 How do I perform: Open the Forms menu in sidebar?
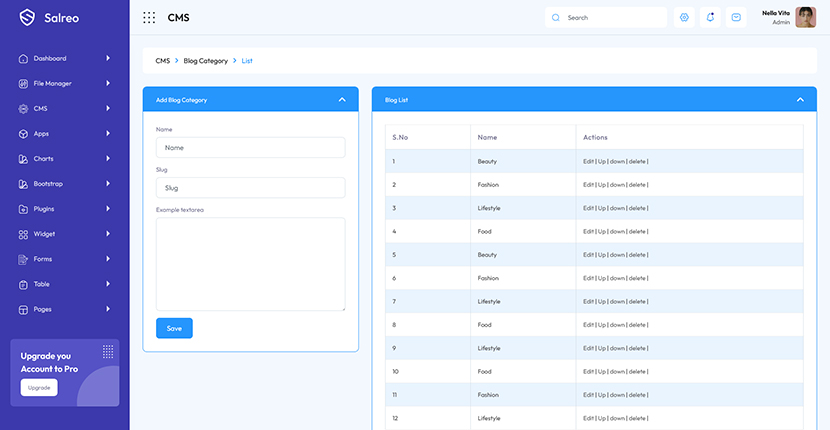(42, 259)
